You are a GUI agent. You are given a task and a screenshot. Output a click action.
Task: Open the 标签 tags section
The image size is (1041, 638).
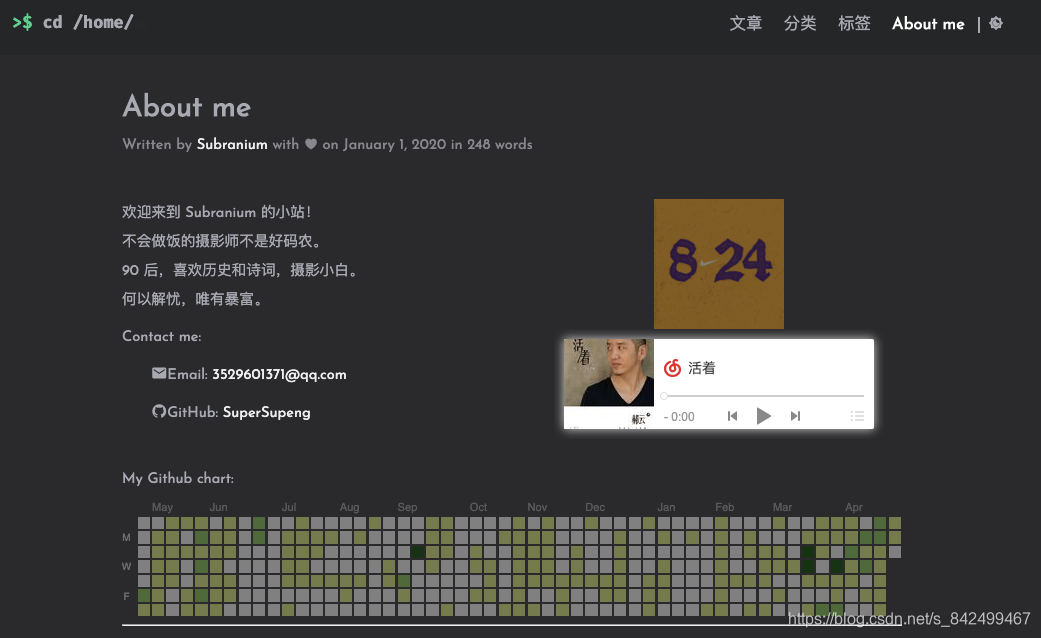tap(854, 23)
